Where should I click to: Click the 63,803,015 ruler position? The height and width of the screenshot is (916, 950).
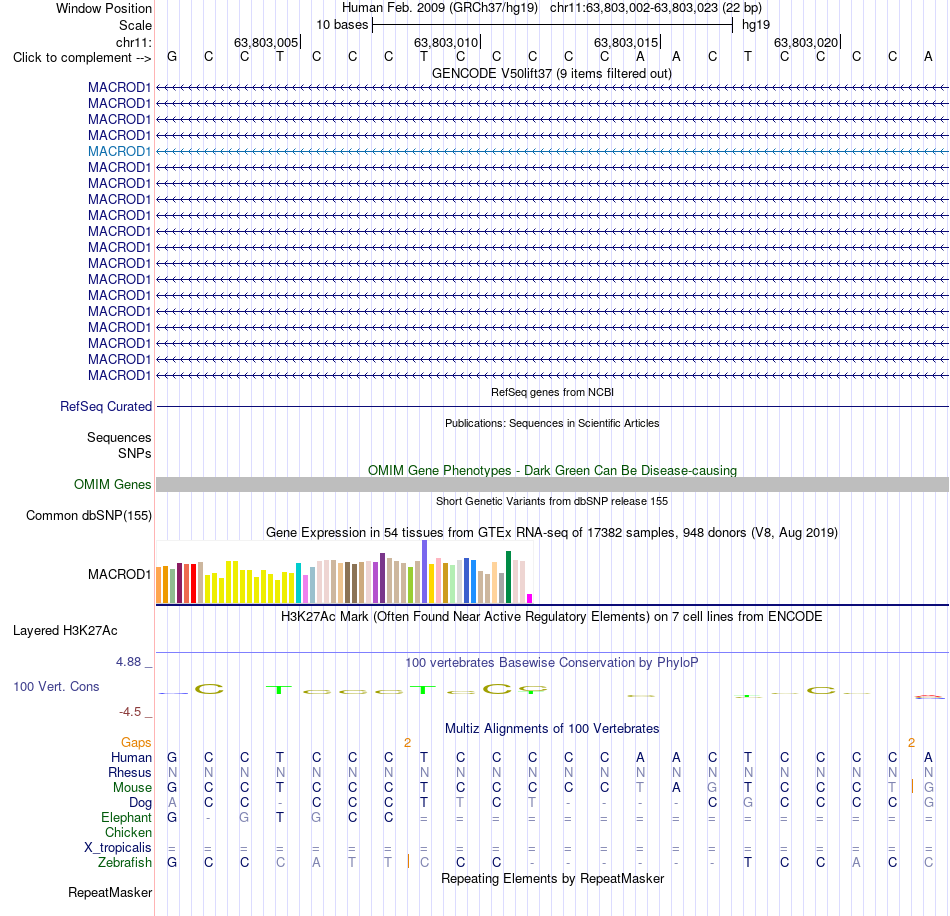tap(626, 42)
